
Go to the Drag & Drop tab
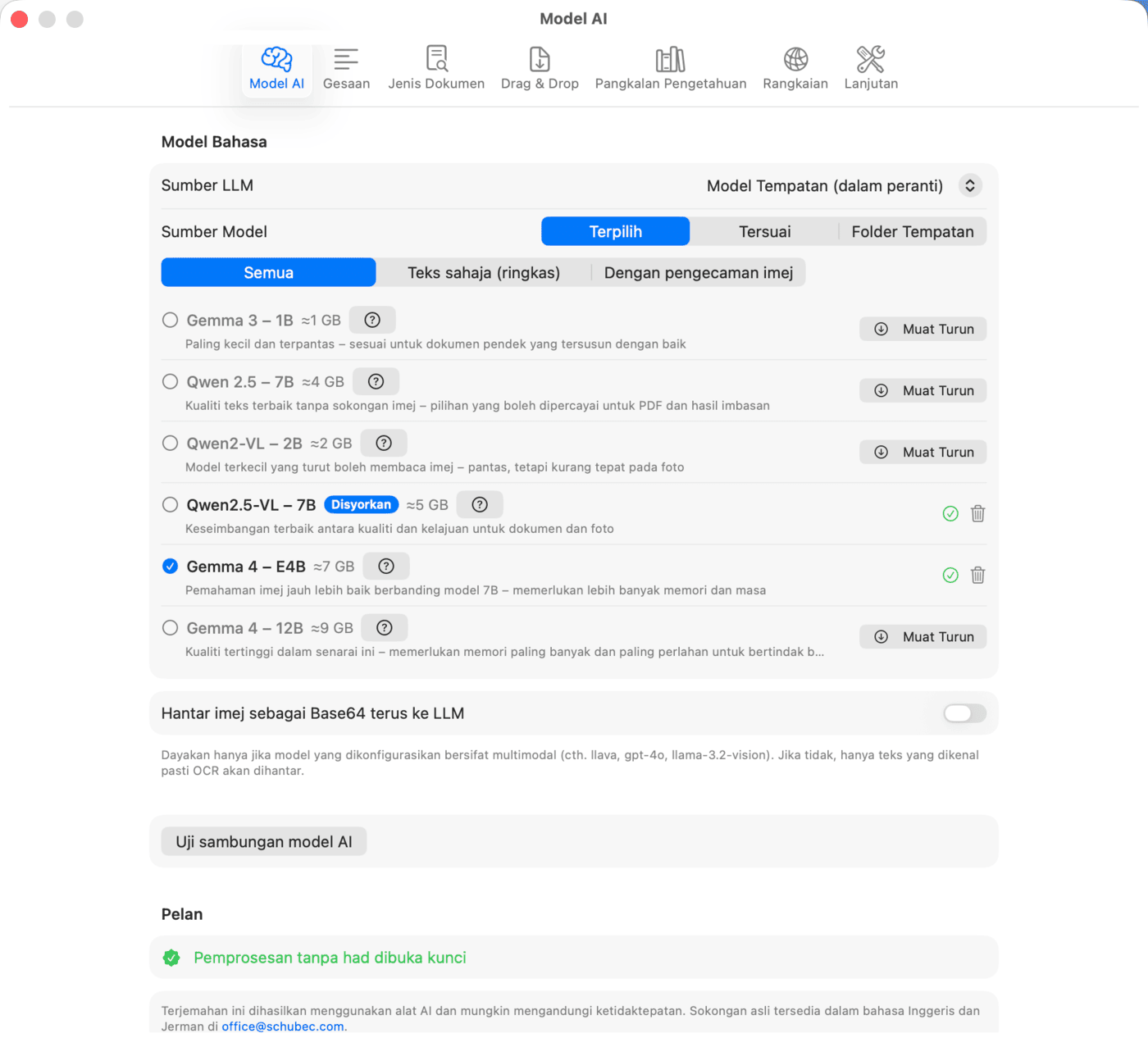[540, 69]
